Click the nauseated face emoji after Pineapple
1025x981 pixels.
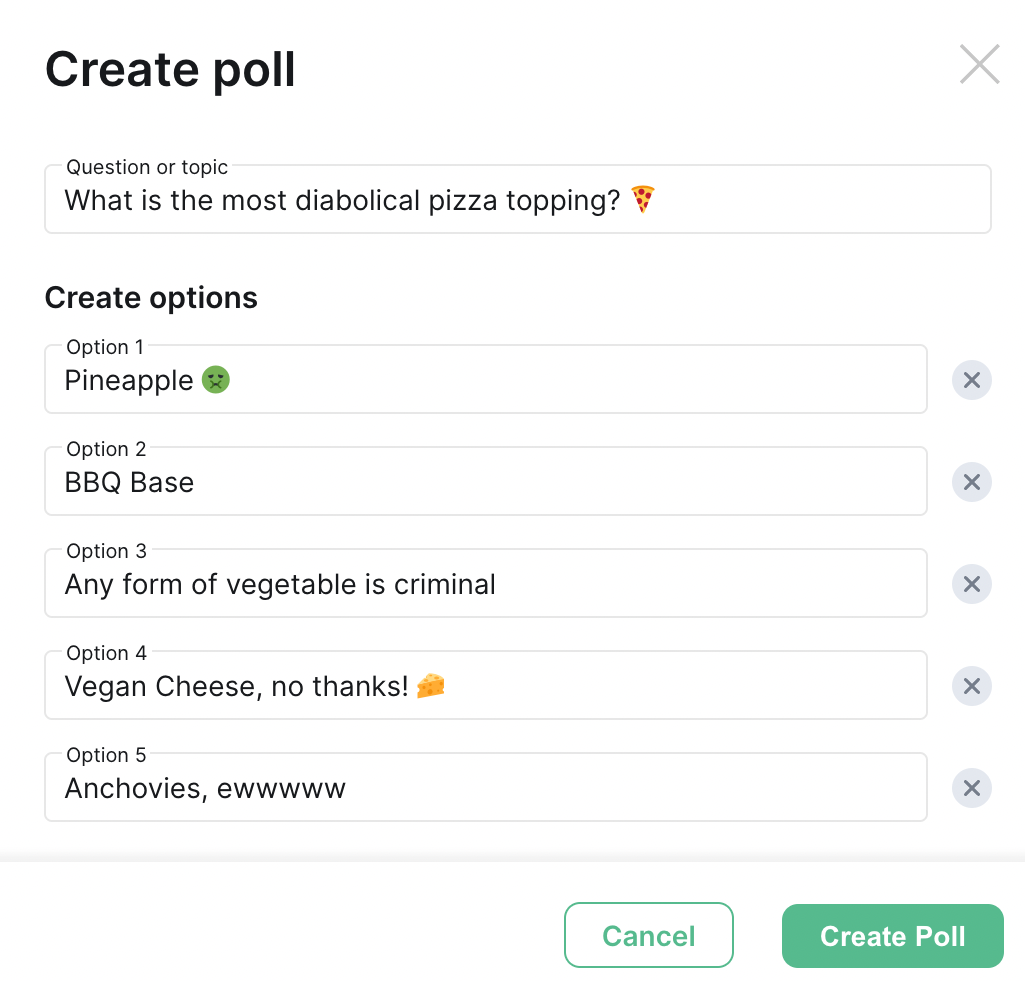pyautogui.click(x=216, y=380)
